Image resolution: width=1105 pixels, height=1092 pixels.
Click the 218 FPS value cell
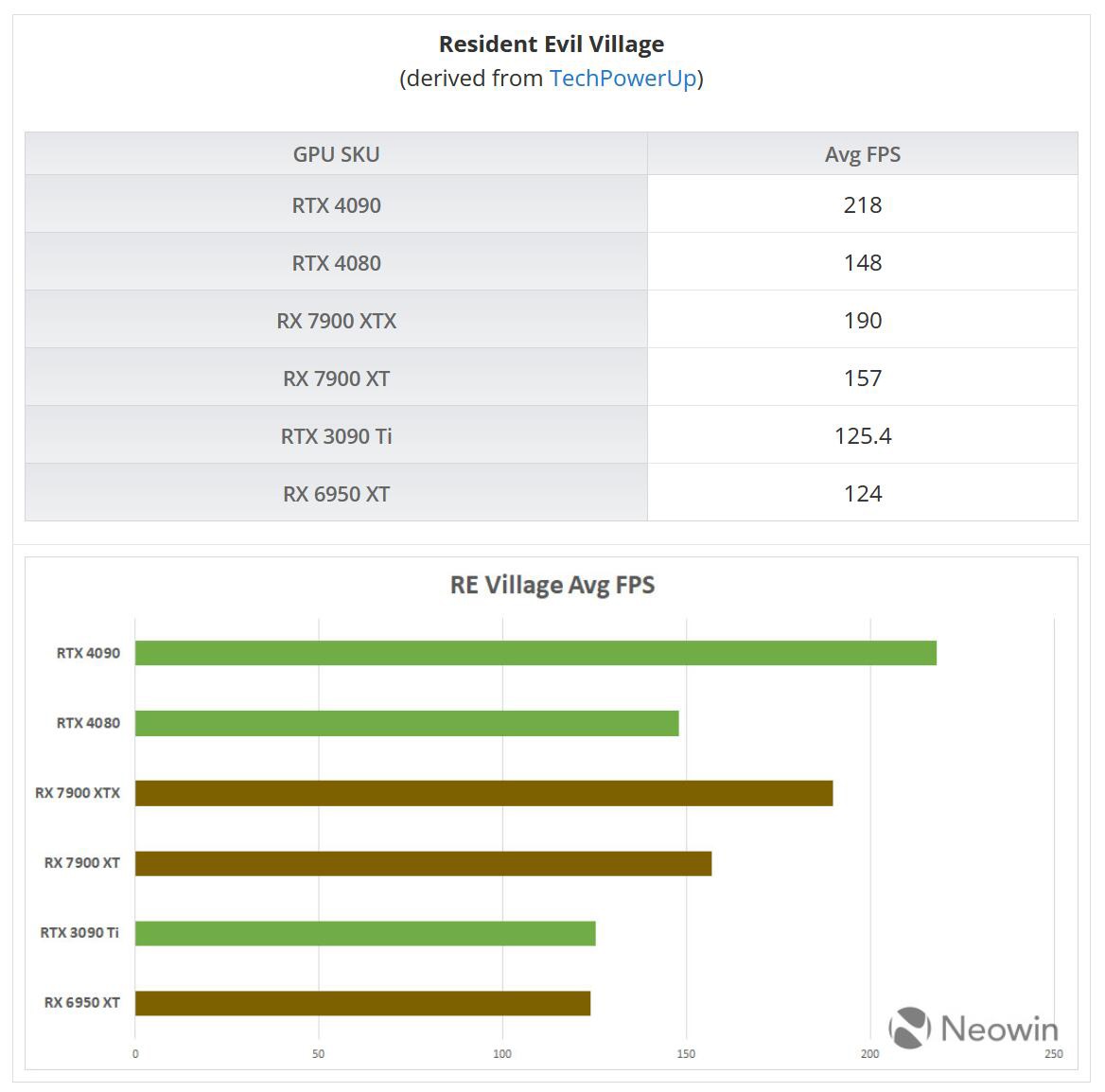[x=863, y=204]
